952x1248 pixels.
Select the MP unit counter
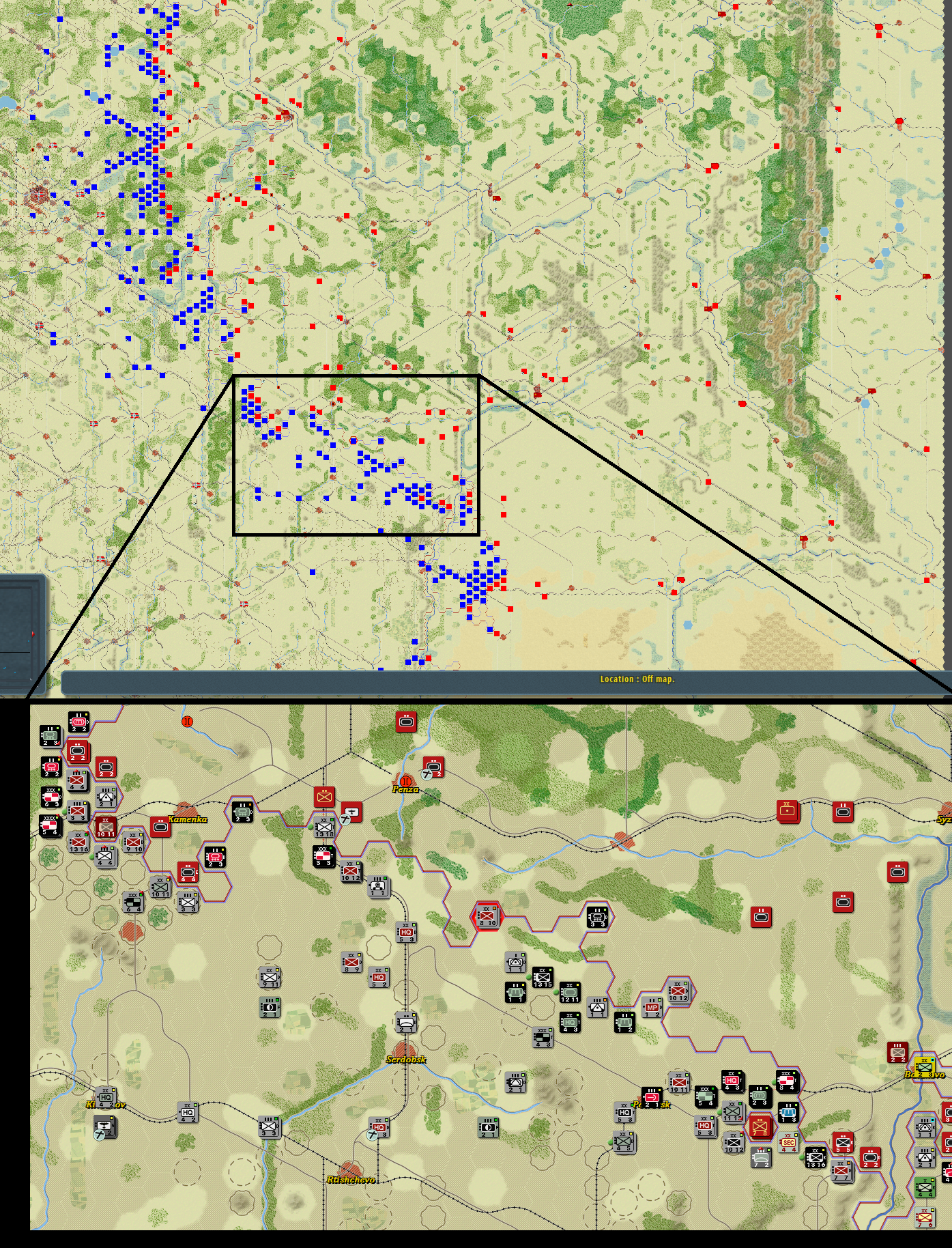(x=652, y=1006)
